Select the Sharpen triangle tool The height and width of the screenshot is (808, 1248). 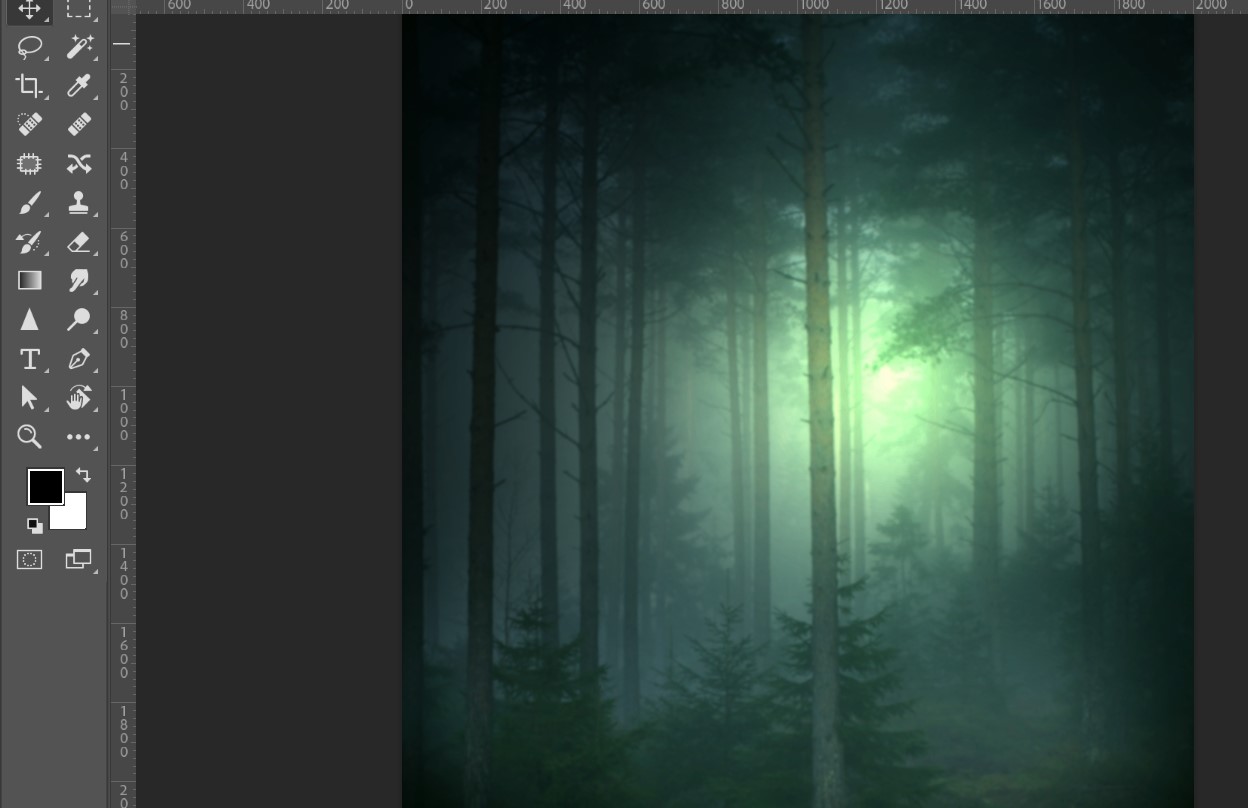[x=29, y=320]
